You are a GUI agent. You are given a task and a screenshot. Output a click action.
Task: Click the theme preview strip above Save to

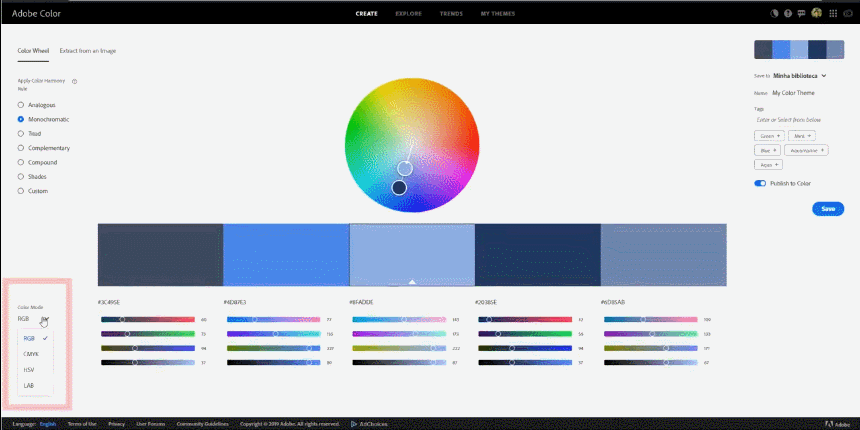[x=799, y=49]
